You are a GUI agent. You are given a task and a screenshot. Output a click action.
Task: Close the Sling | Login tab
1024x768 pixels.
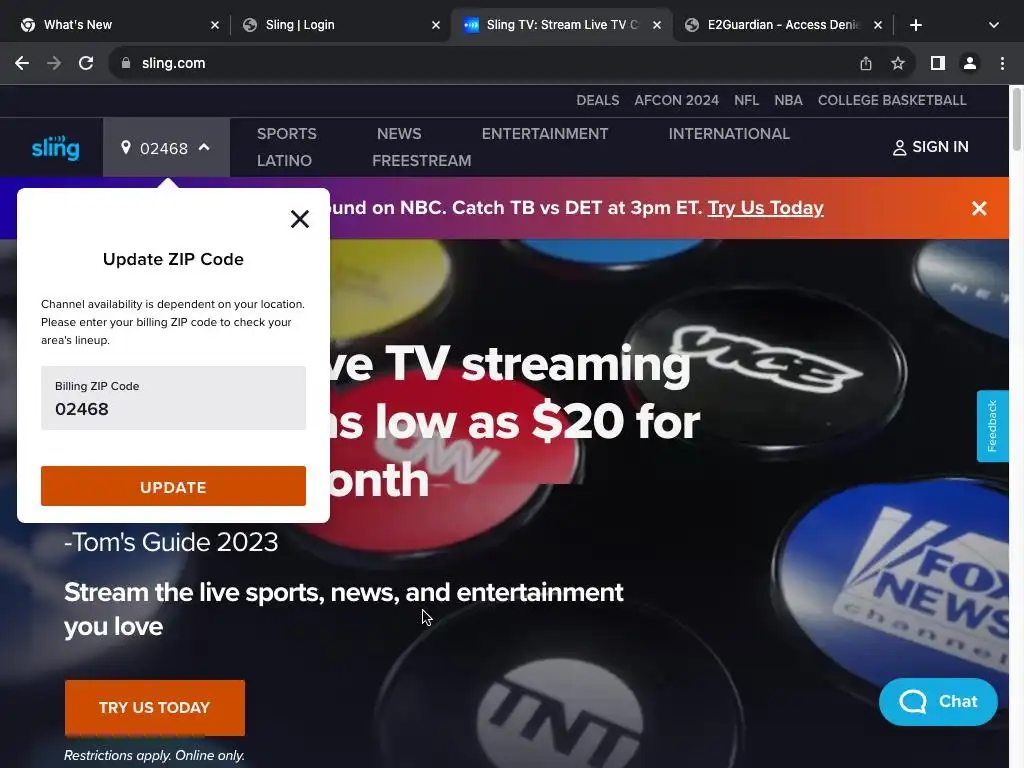click(436, 25)
